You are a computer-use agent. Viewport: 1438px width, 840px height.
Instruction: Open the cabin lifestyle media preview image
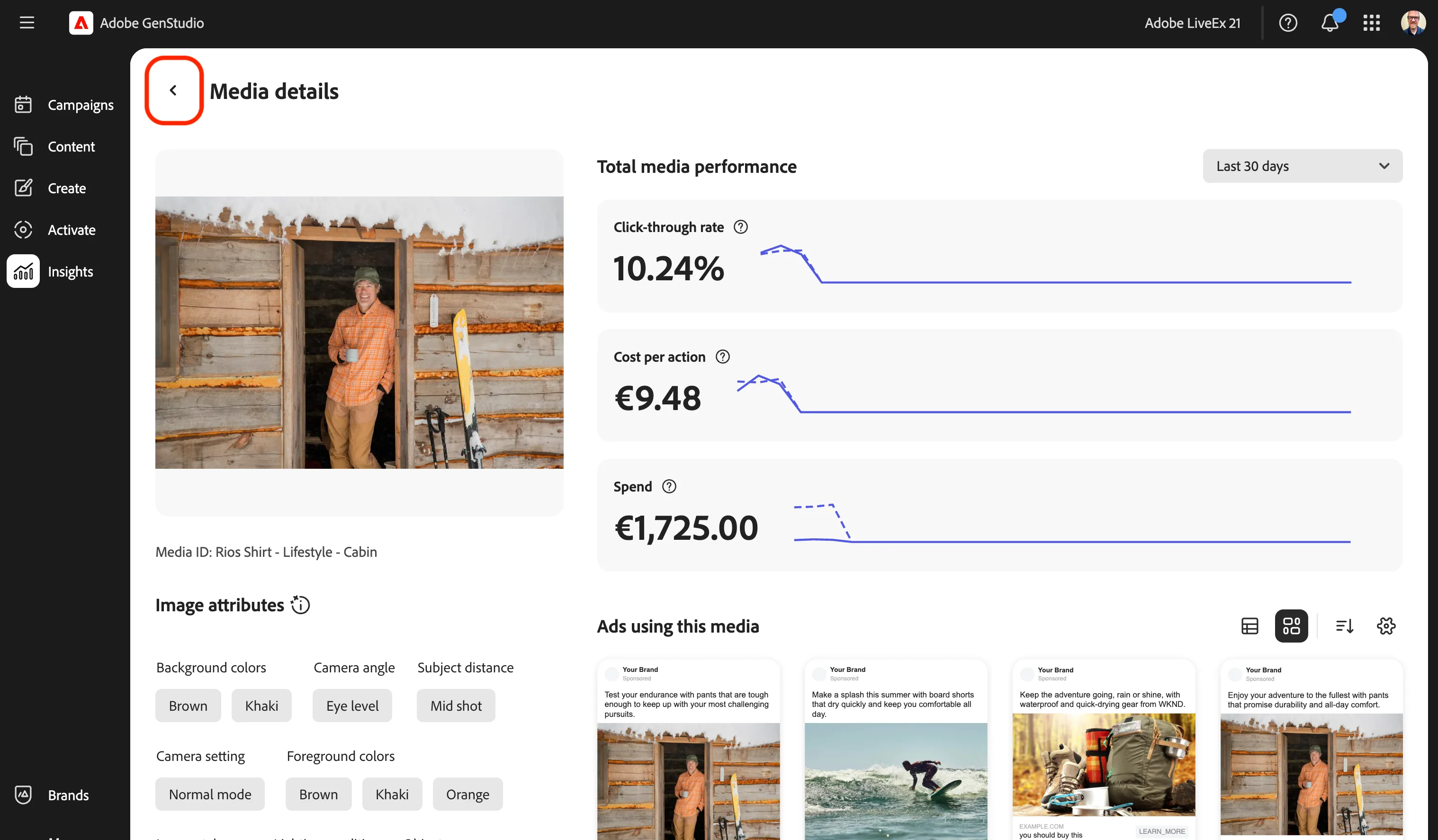pos(359,333)
